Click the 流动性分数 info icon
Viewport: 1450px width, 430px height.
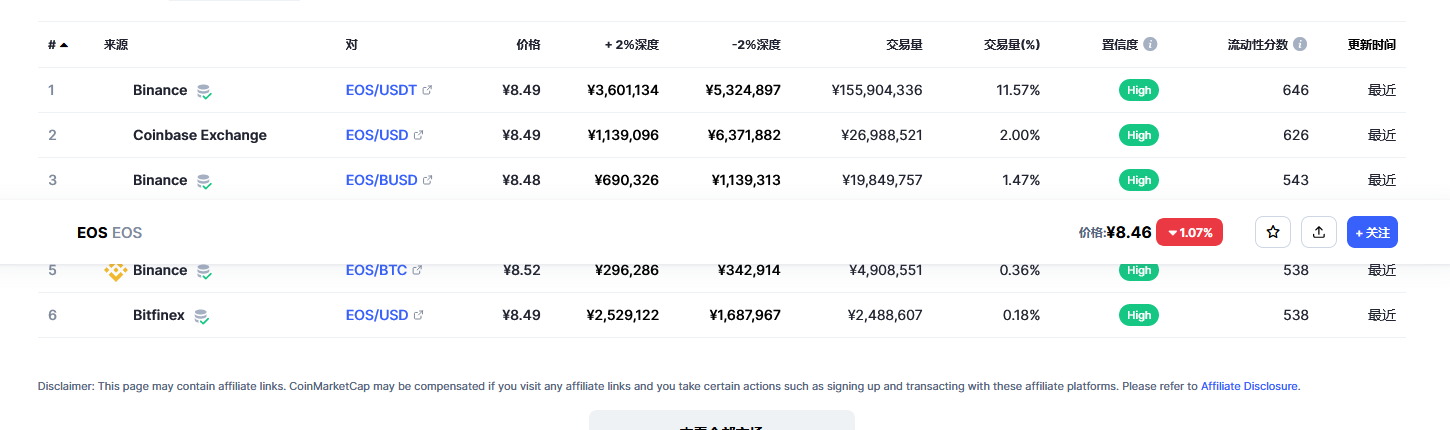pyautogui.click(x=1300, y=44)
